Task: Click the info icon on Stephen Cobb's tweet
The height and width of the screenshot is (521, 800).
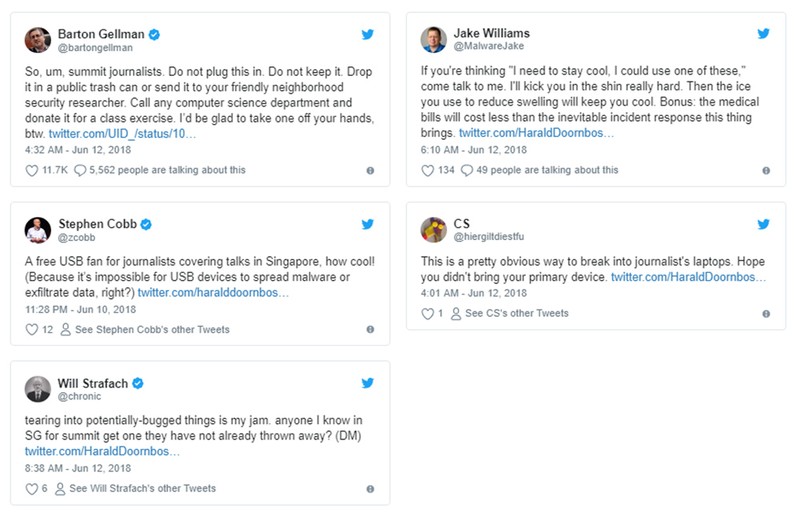Action: (370, 330)
